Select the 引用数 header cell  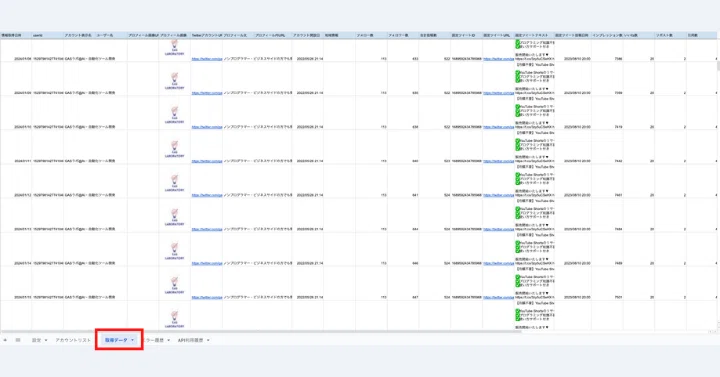click(x=702, y=35)
